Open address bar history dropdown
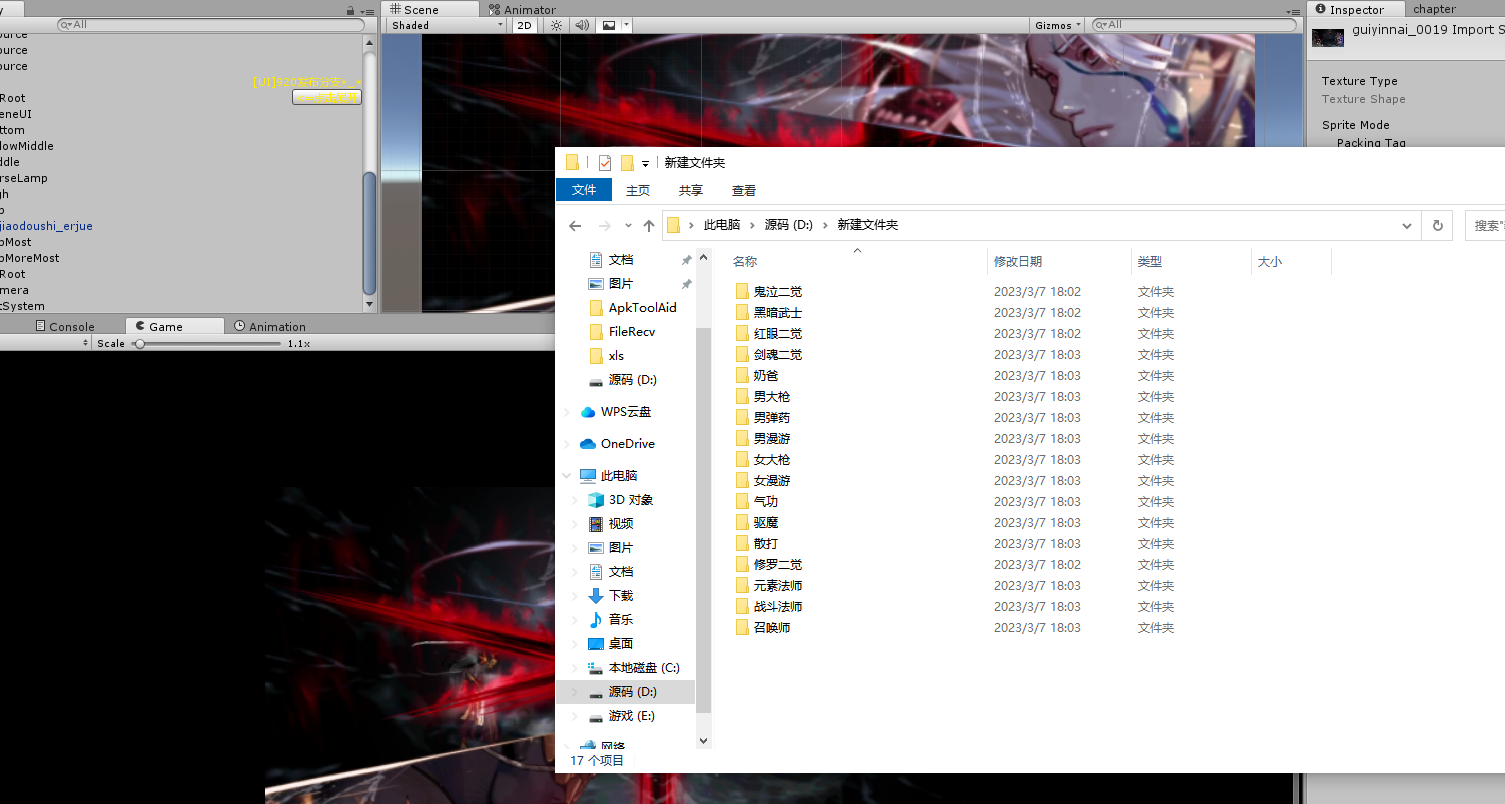This screenshot has height=804, width=1505. pyautogui.click(x=1407, y=226)
